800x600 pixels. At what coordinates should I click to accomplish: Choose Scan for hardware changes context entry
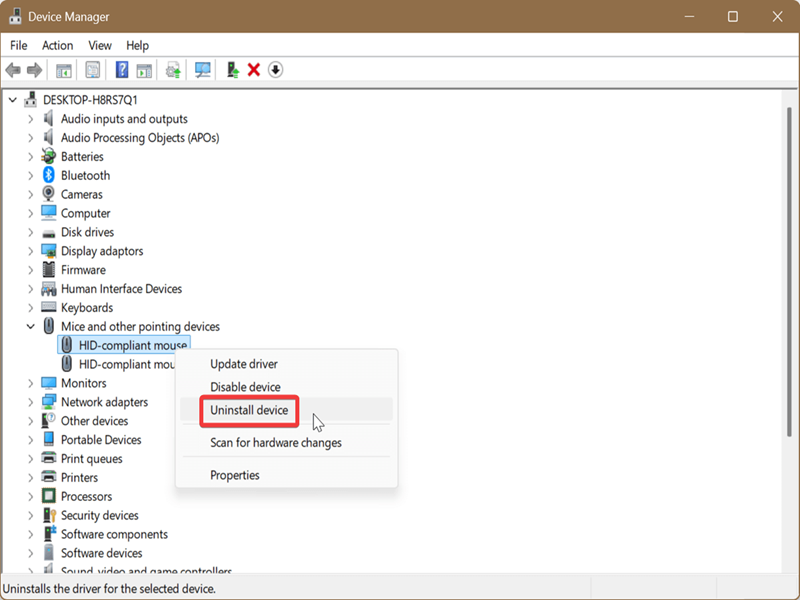286,442
